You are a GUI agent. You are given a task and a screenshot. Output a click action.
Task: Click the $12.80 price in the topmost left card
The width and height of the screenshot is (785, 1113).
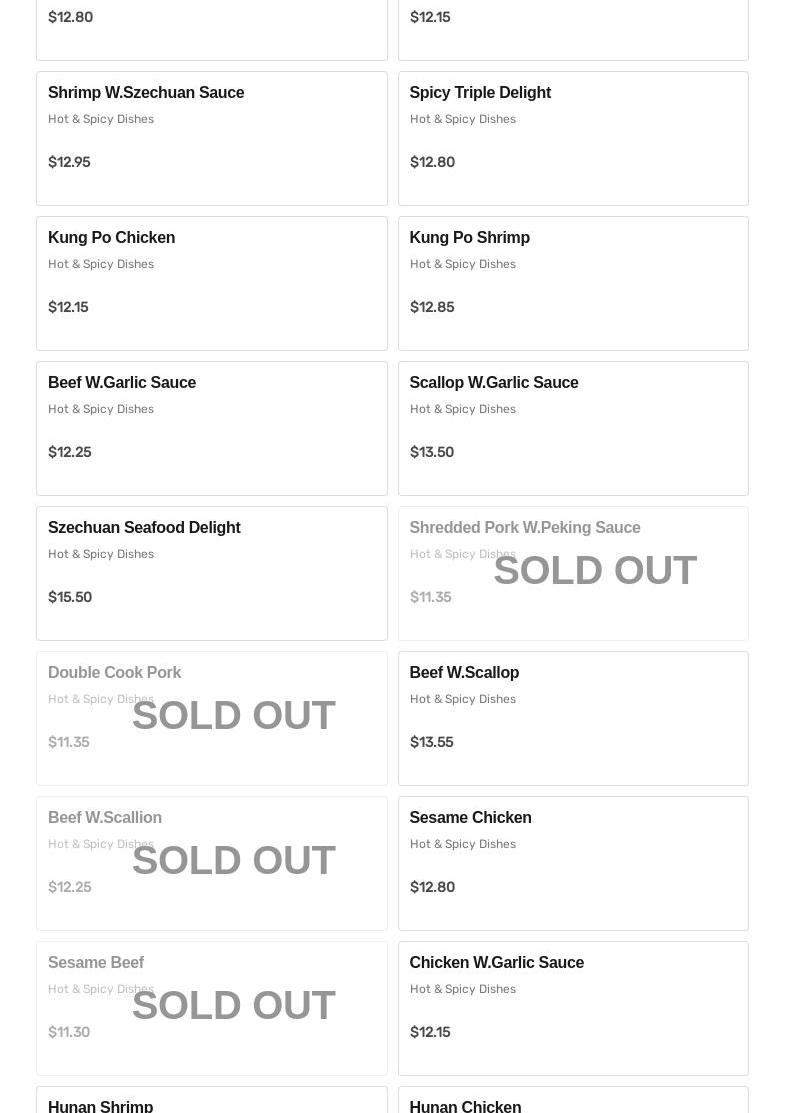70,17
